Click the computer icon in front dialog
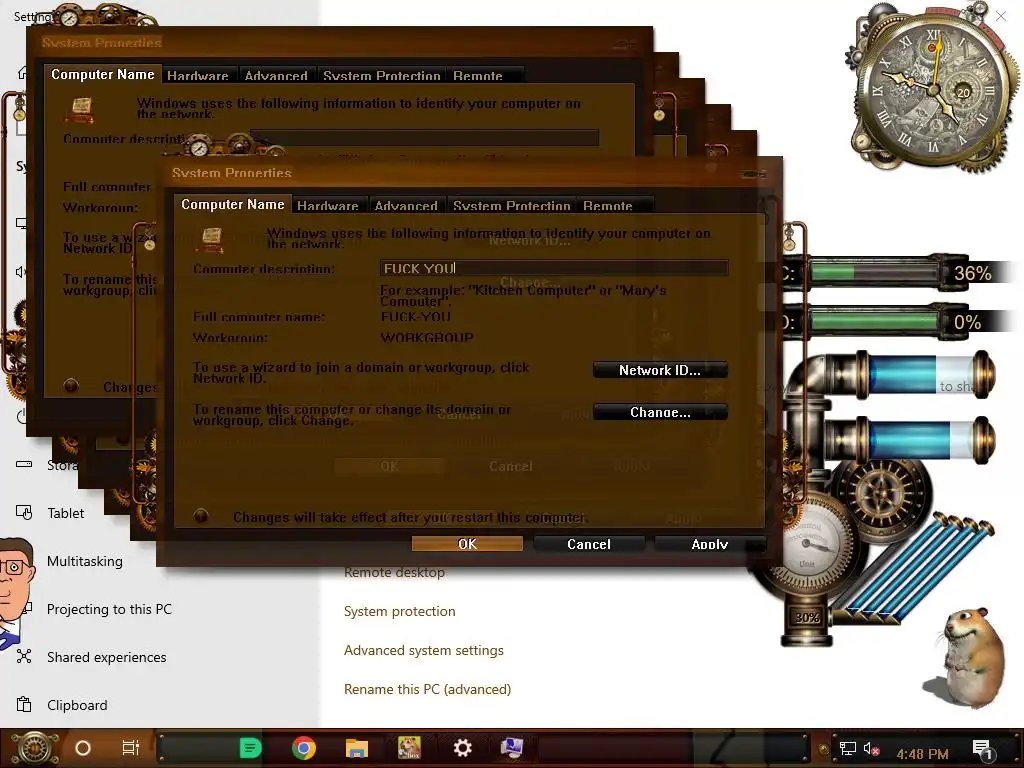This screenshot has height=768, width=1024. click(x=211, y=239)
